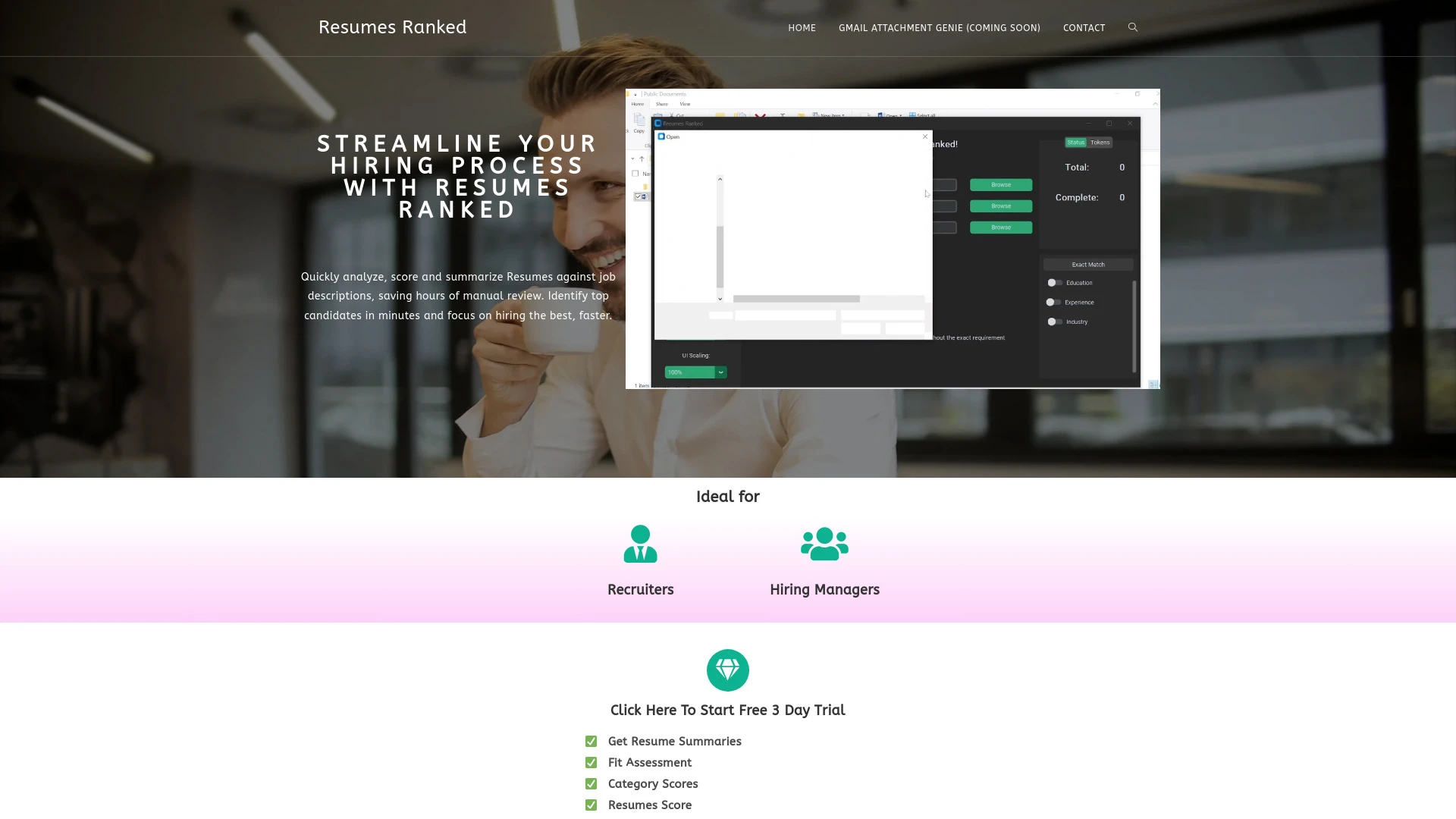Click the search magnifier icon in navbar

tap(1132, 27)
